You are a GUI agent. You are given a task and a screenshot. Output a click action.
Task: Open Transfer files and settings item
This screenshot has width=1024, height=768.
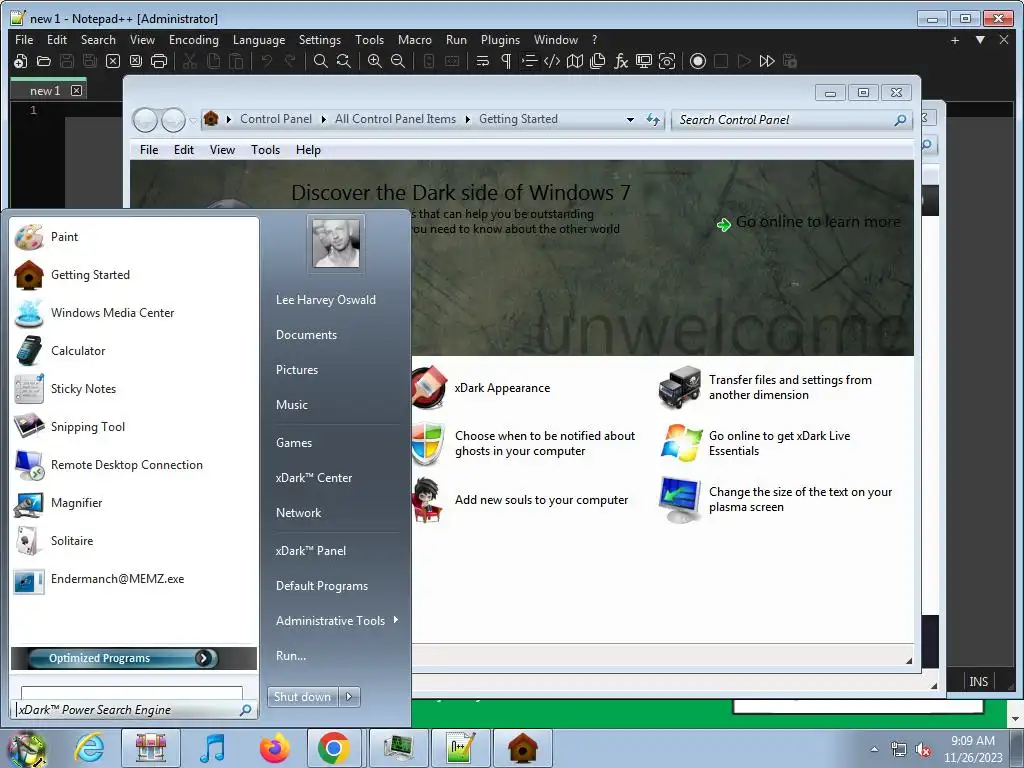(x=790, y=387)
